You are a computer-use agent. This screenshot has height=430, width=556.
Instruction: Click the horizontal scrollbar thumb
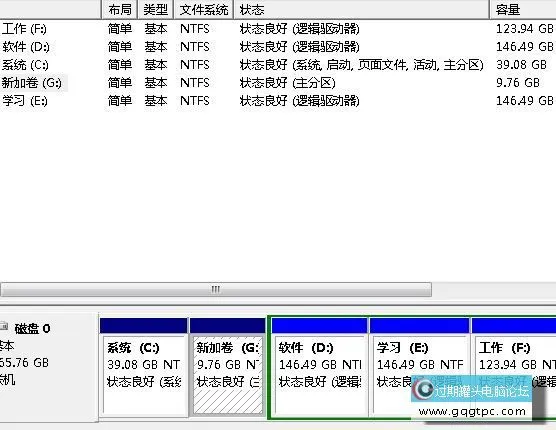pos(216,289)
